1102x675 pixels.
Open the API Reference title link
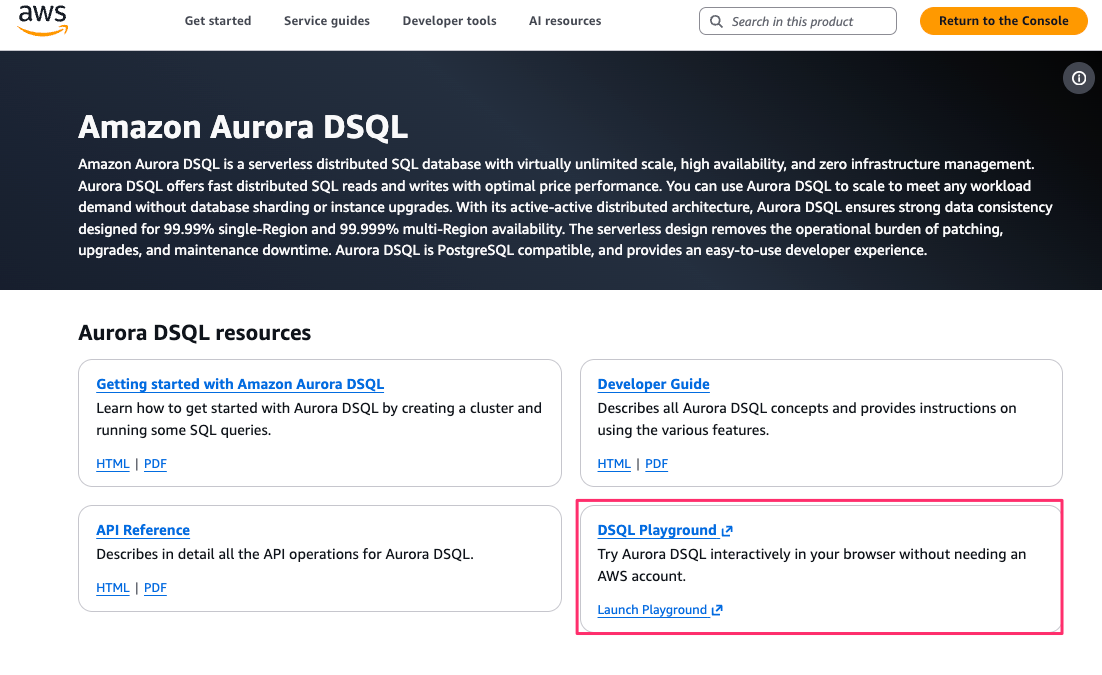click(143, 530)
